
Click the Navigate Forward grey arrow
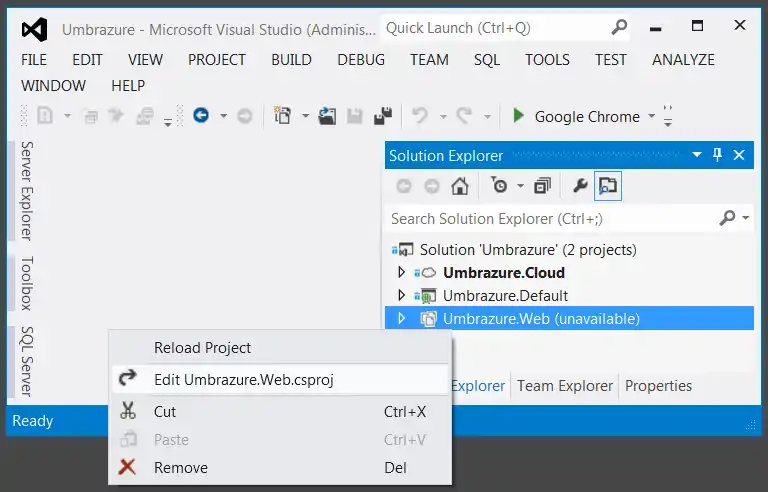[244, 116]
